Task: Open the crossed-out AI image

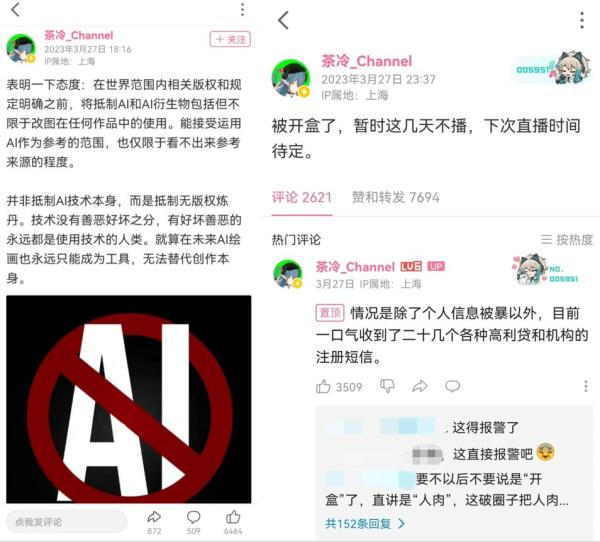Action: (x=129, y=399)
